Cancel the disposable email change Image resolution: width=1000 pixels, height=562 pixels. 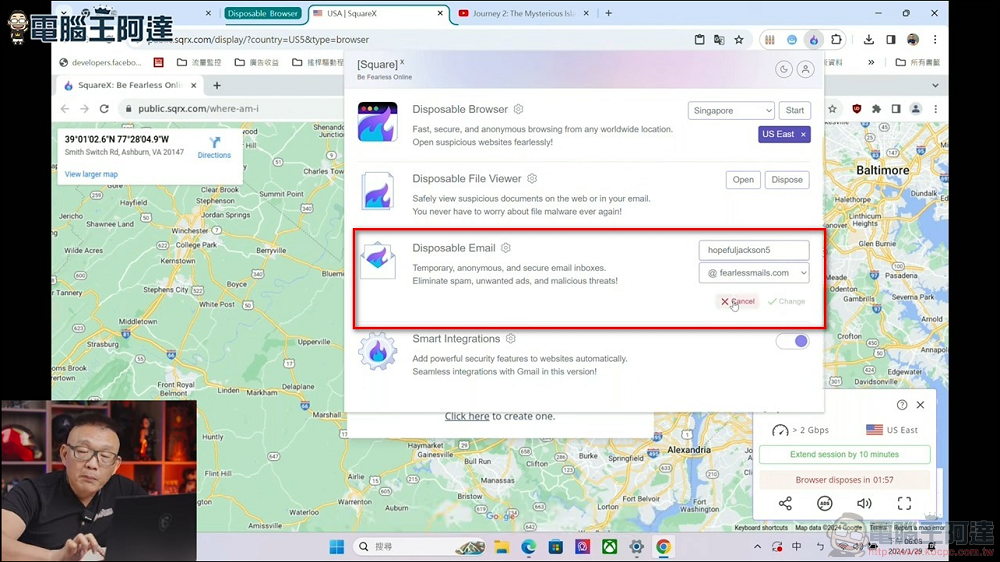click(x=738, y=301)
